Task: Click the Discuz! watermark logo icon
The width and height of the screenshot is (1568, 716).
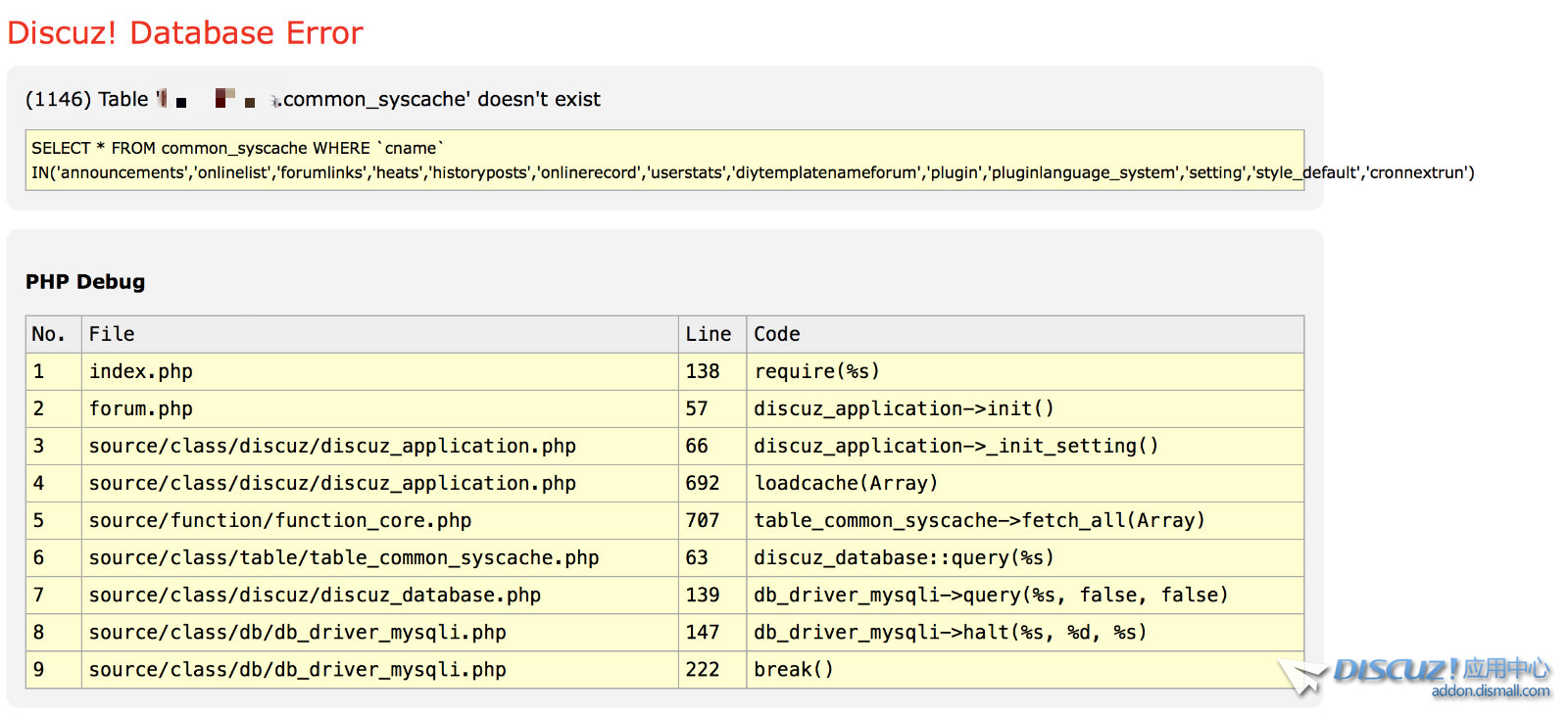Action: coord(1413,674)
